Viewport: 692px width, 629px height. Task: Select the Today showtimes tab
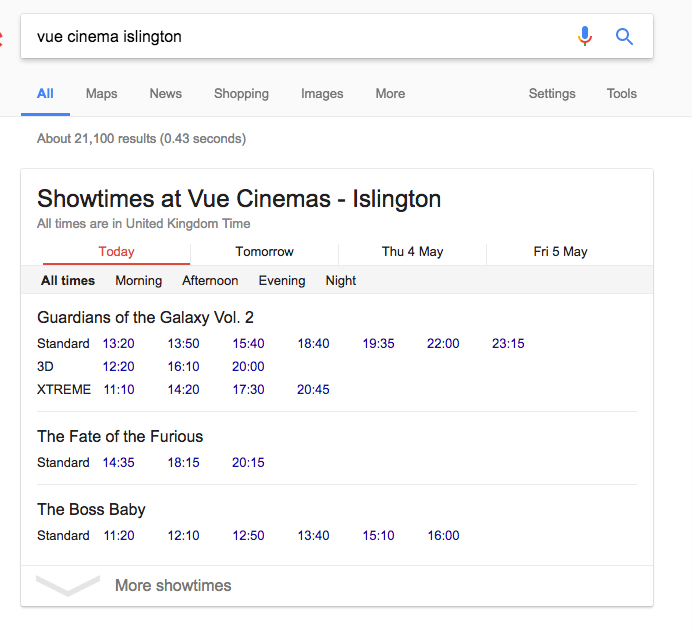click(x=117, y=252)
